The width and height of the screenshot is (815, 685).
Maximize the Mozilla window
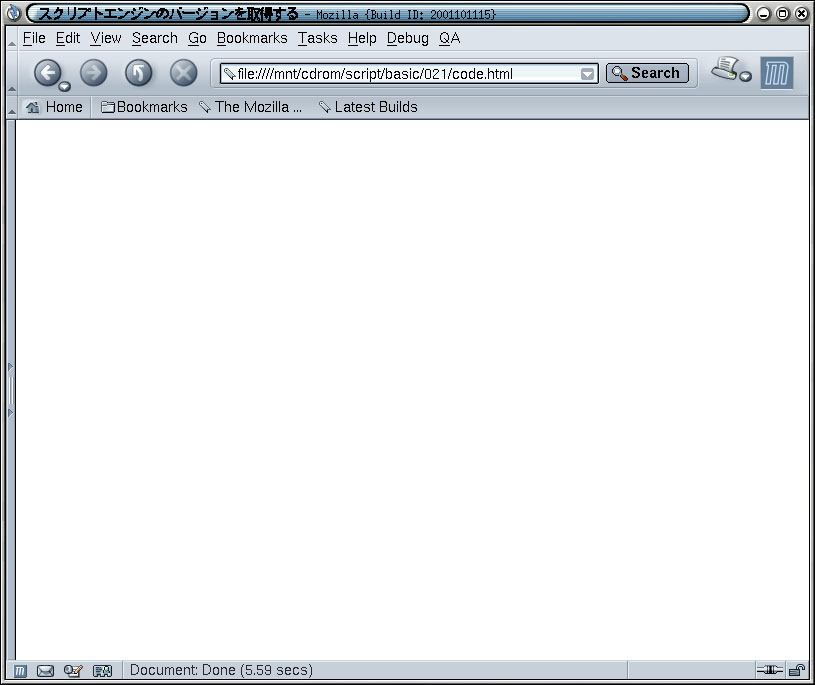coord(782,14)
